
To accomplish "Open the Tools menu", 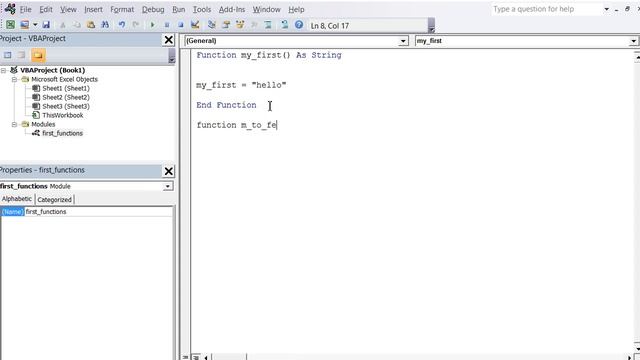I will [202, 9].
